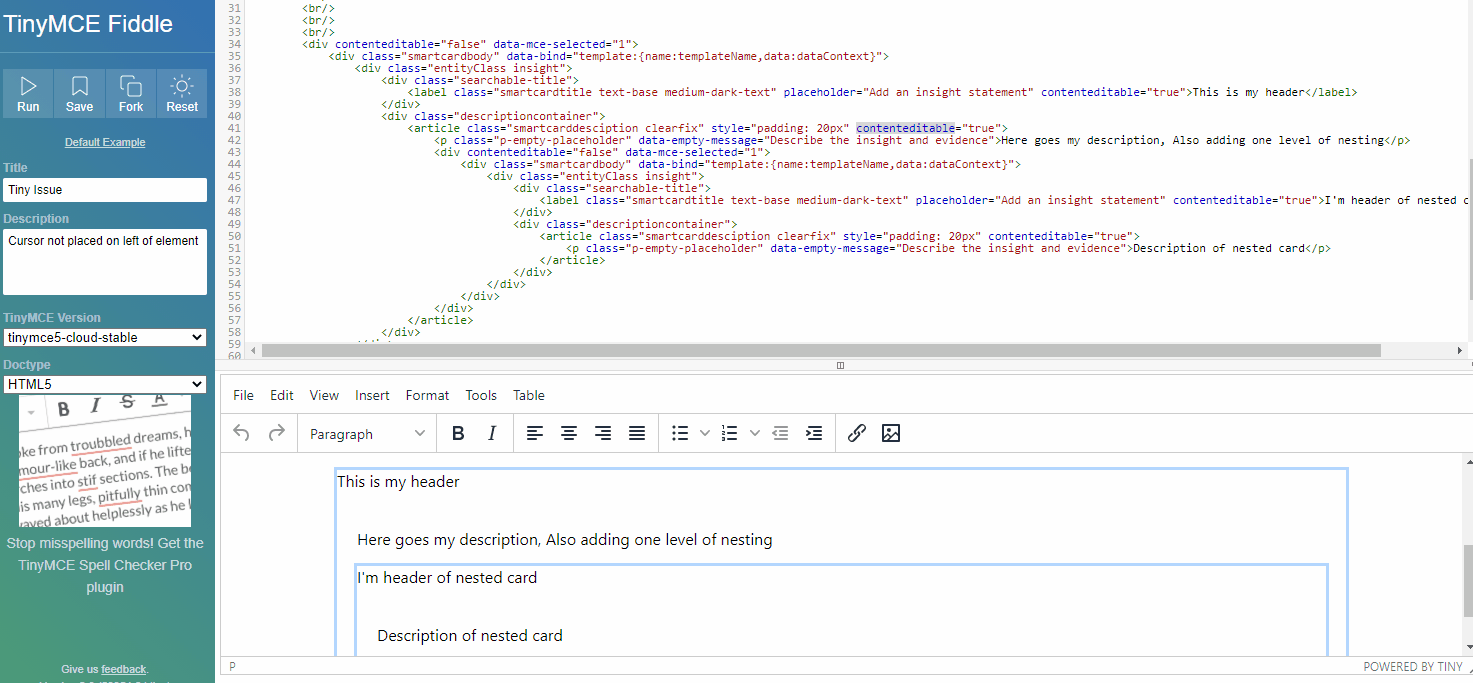Open the Tools menu
Viewport: 1473px width, 683px height.
point(481,395)
